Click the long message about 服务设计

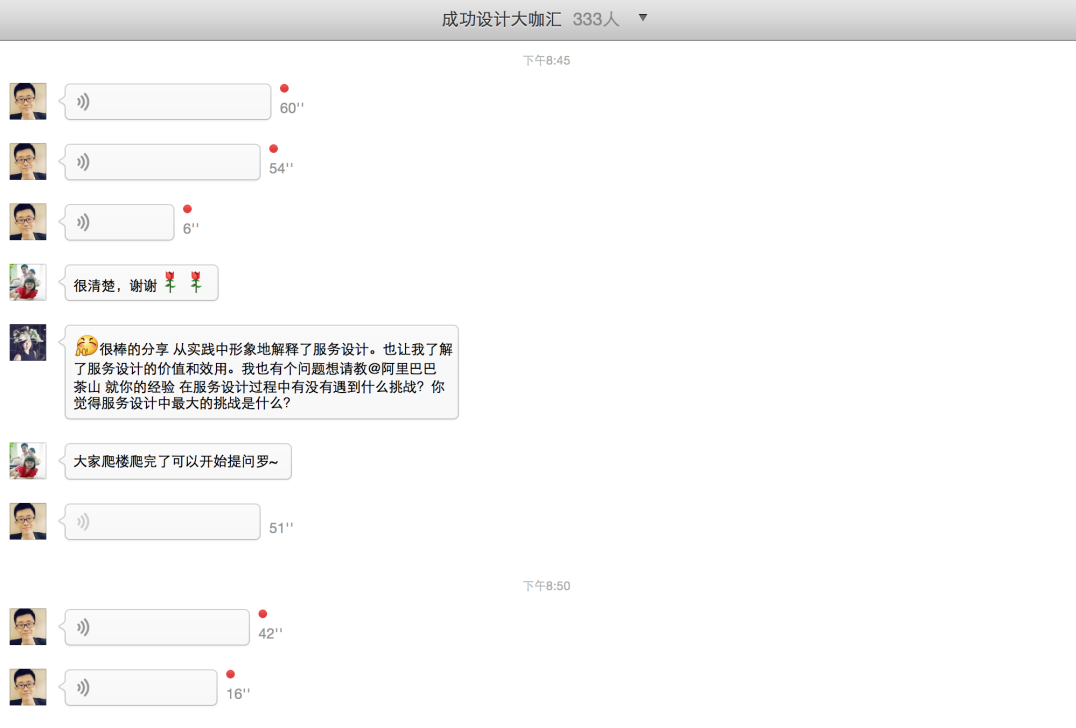tap(261, 373)
